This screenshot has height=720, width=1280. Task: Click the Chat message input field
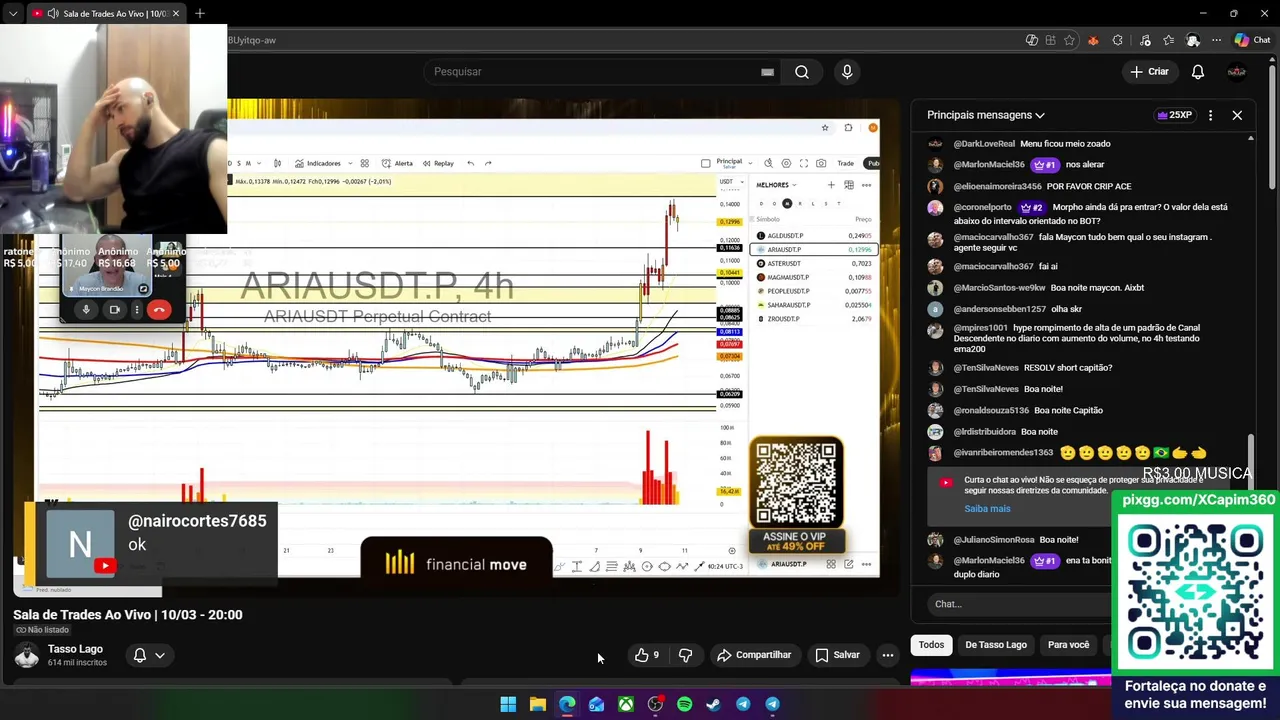pyautogui.click(x=1020, y=604)
